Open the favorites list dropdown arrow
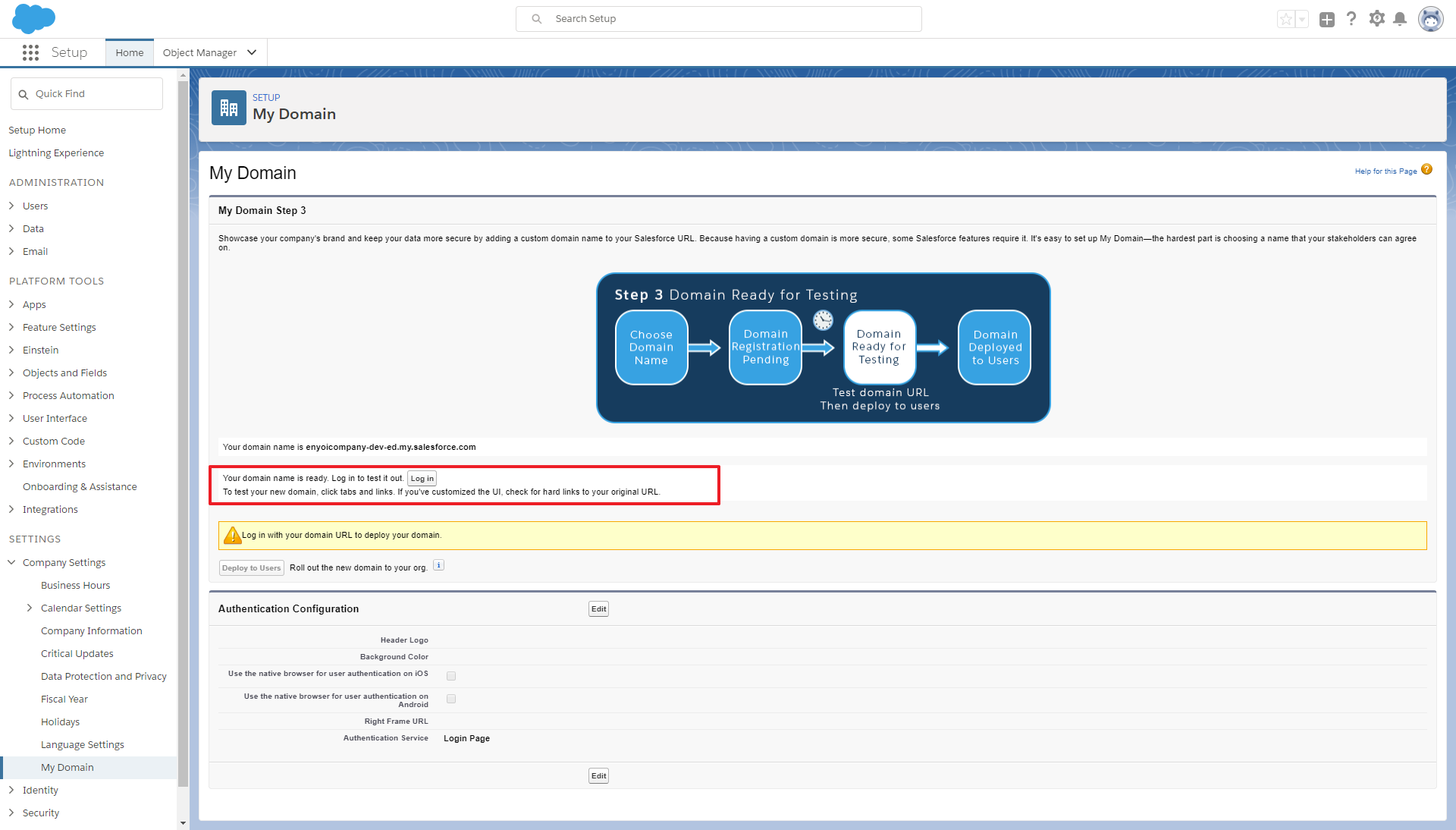Viewport: 1456px width, 830px height. point(1302,20)
